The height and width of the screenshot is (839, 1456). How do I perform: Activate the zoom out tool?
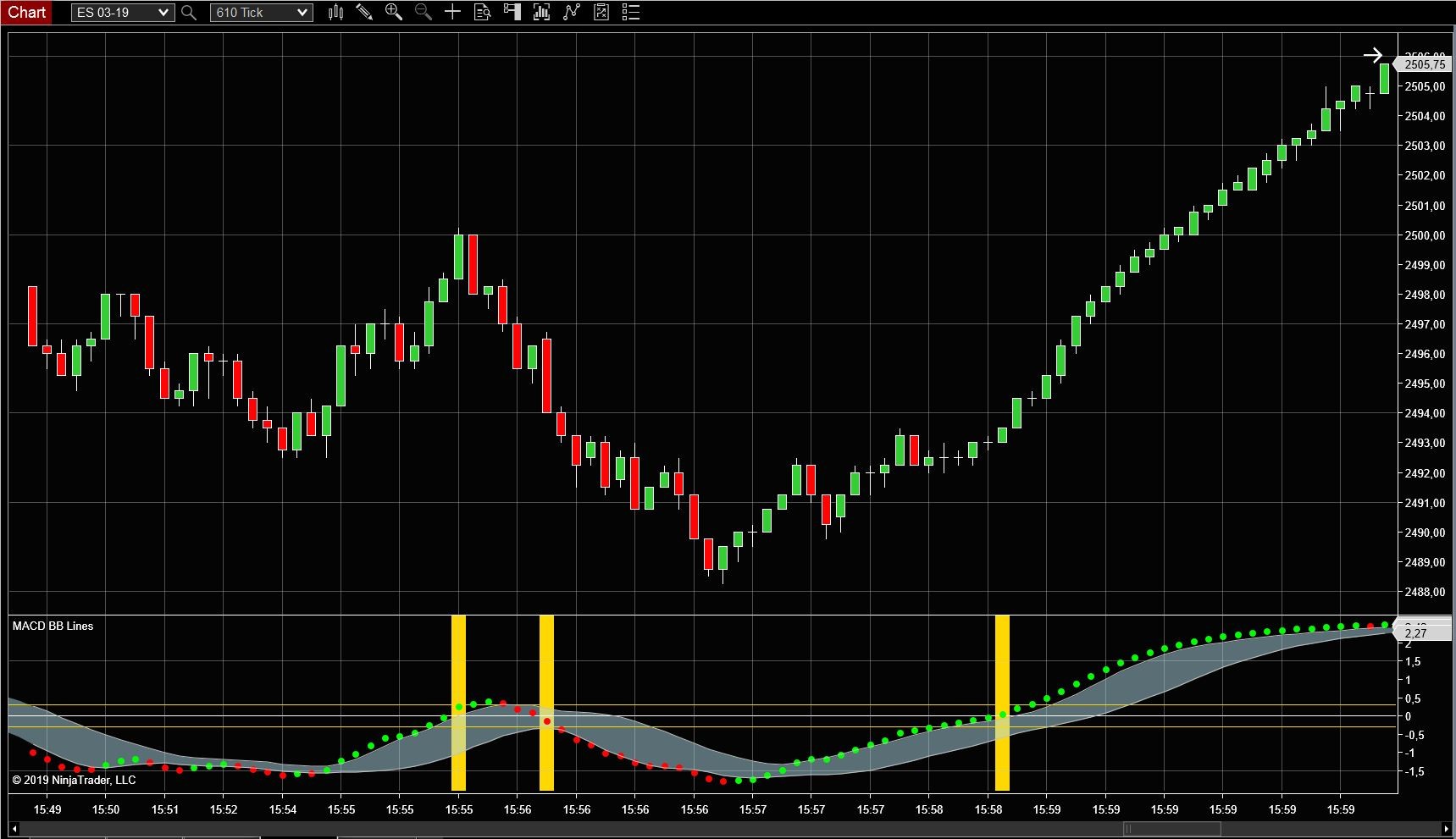coord(424,13)
